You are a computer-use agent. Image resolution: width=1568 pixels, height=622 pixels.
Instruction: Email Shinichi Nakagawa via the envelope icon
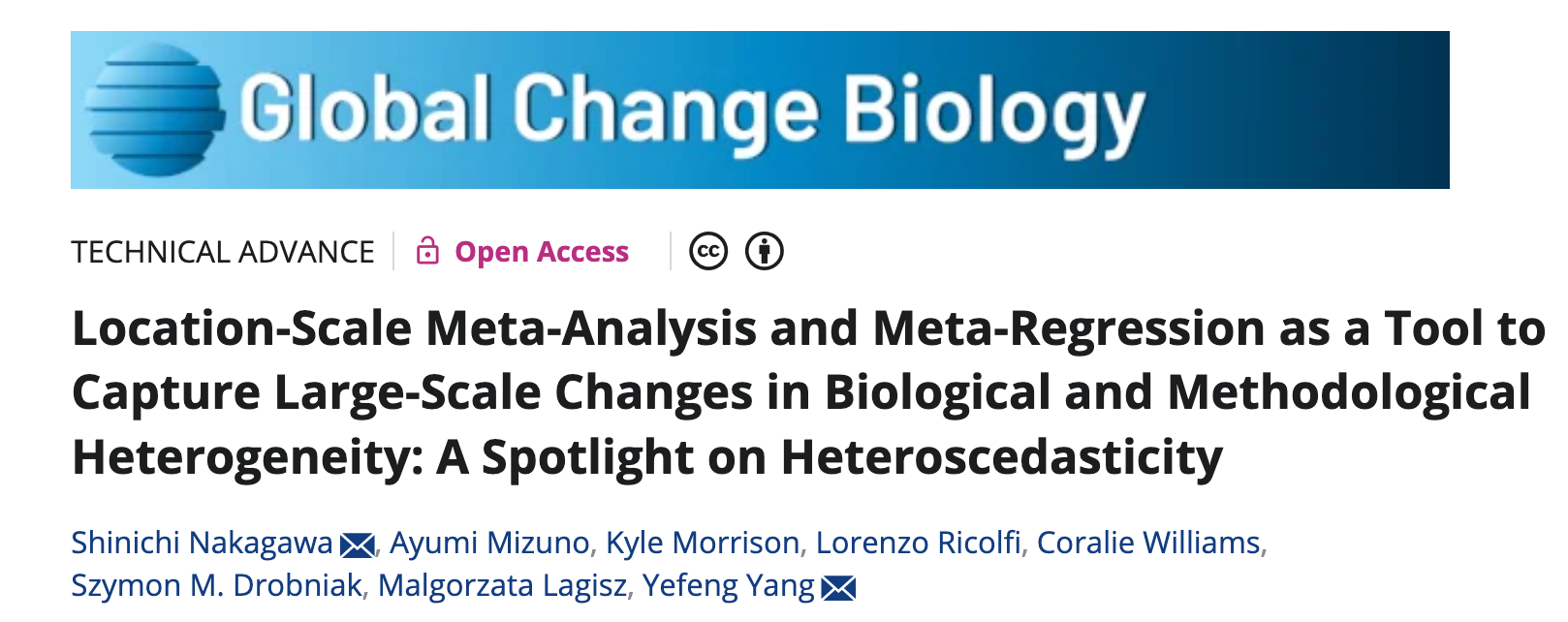(x=358, y=545)
